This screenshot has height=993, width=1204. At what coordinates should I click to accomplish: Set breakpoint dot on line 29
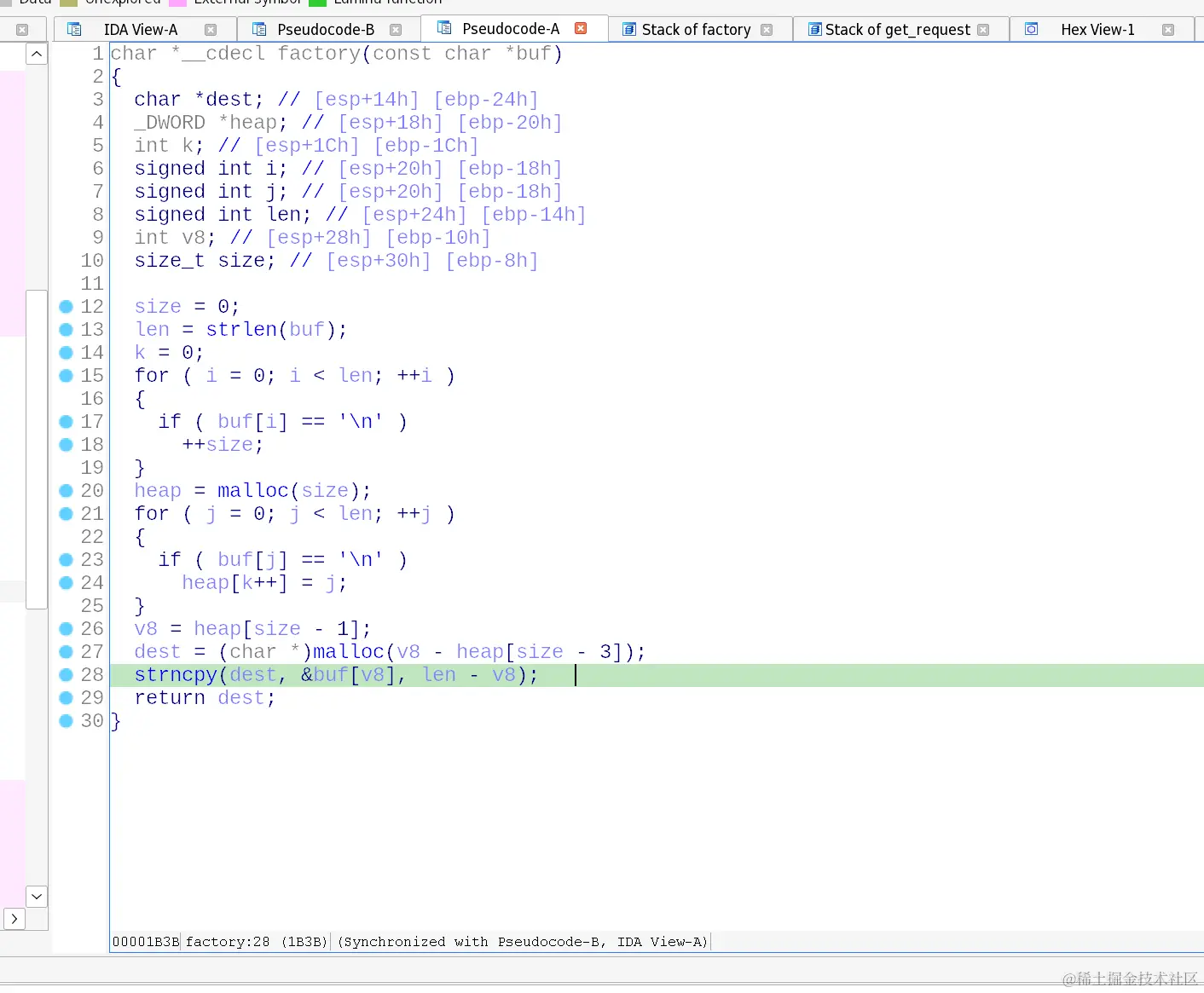[66, 698]
